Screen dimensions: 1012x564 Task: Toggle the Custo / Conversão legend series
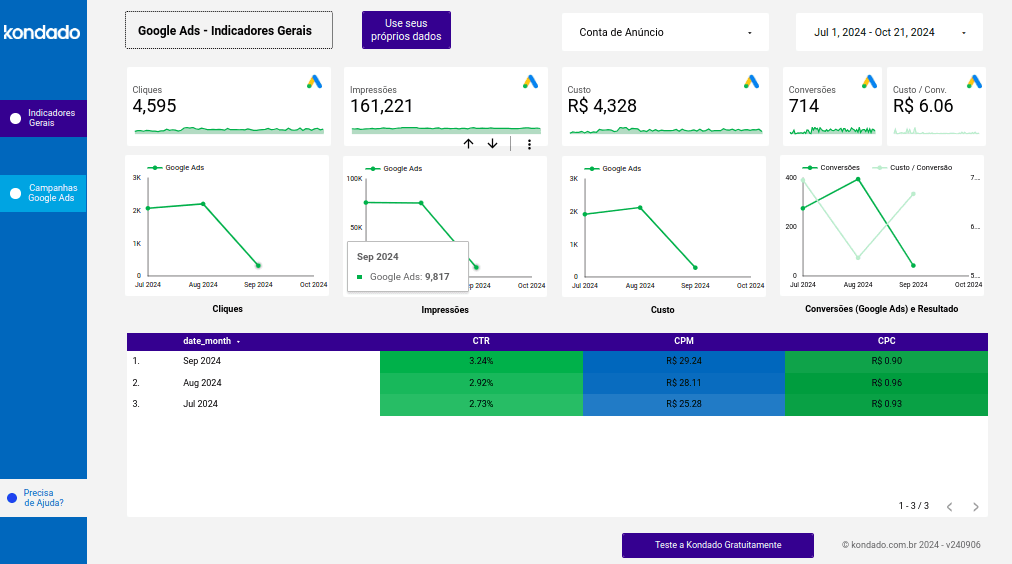tap(913, 168)
